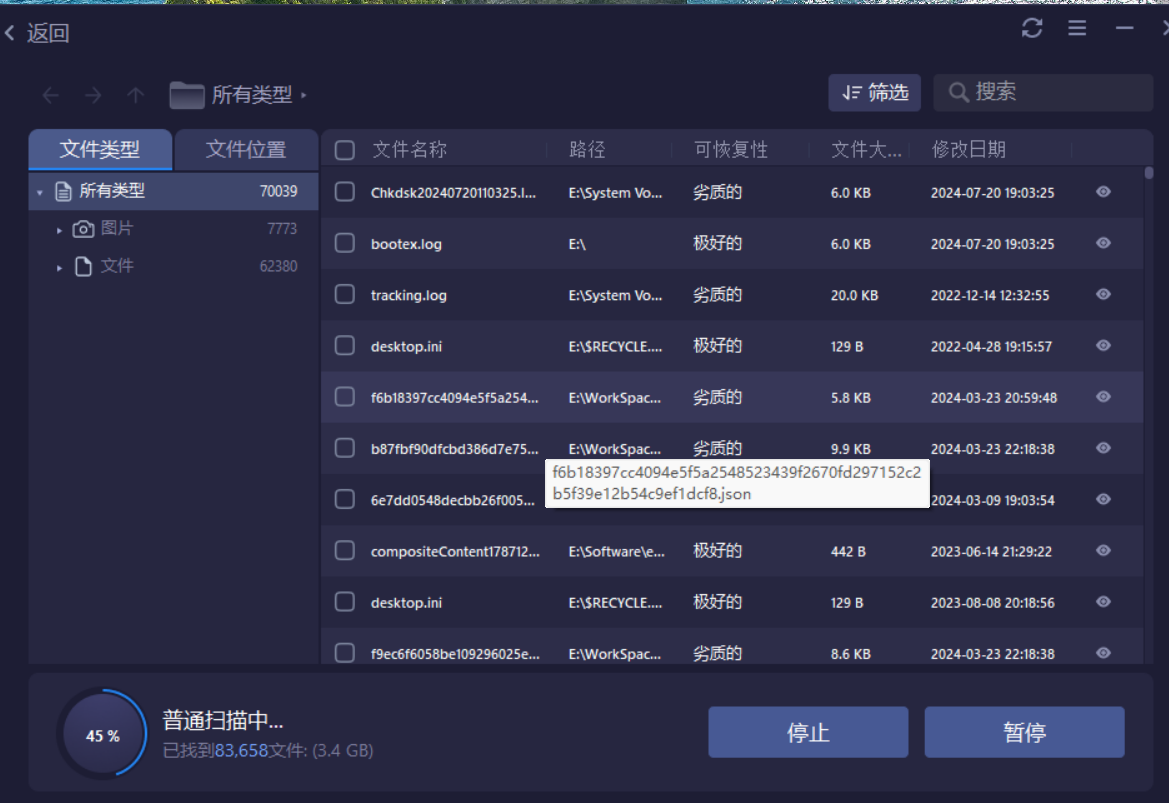Click the magnifier icon in the search box
1169x803 pixels.
click(x=959, y=92)
